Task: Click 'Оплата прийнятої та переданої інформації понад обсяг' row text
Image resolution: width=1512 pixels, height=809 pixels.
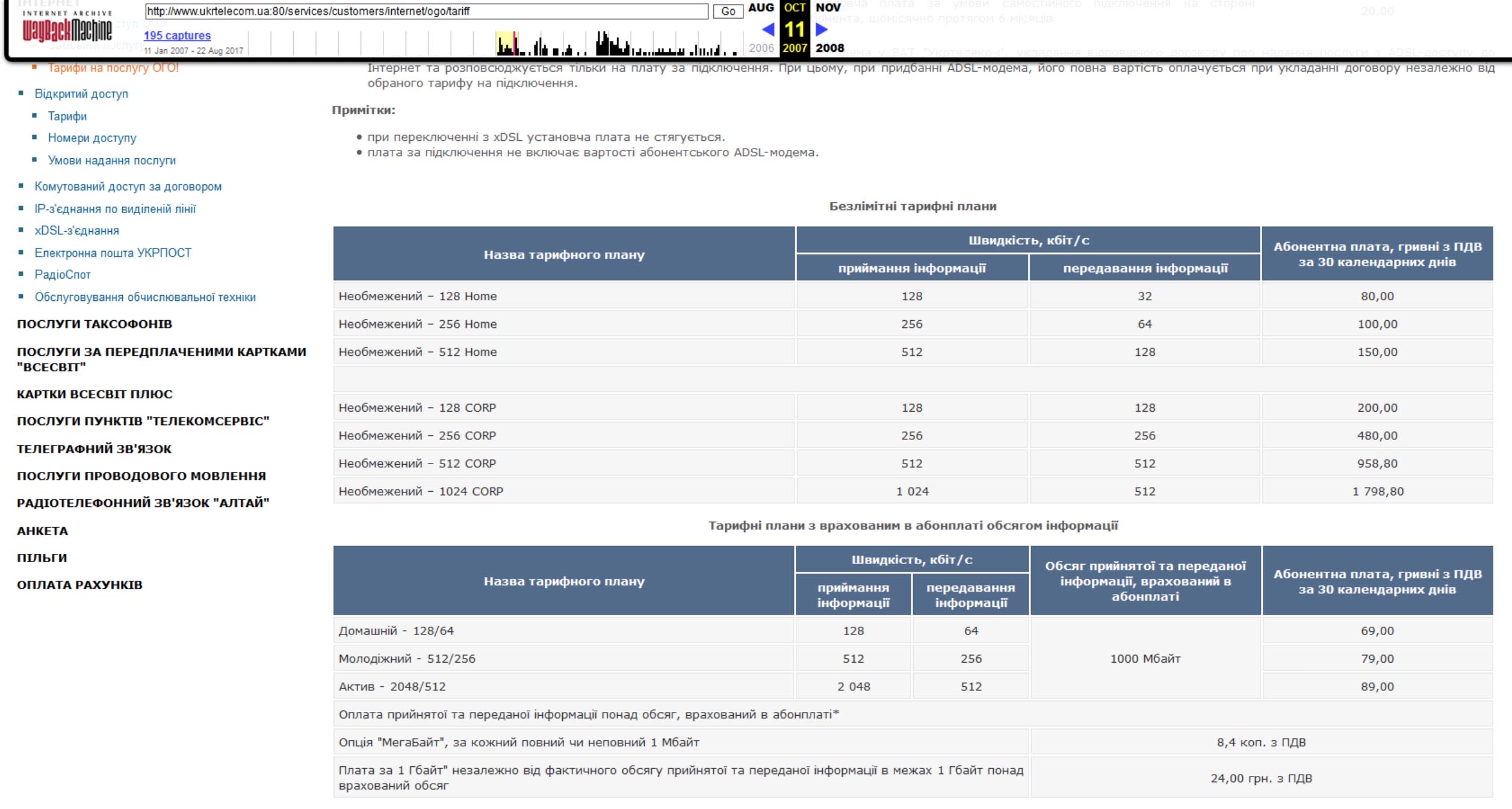Action: (x=589, y=714)
